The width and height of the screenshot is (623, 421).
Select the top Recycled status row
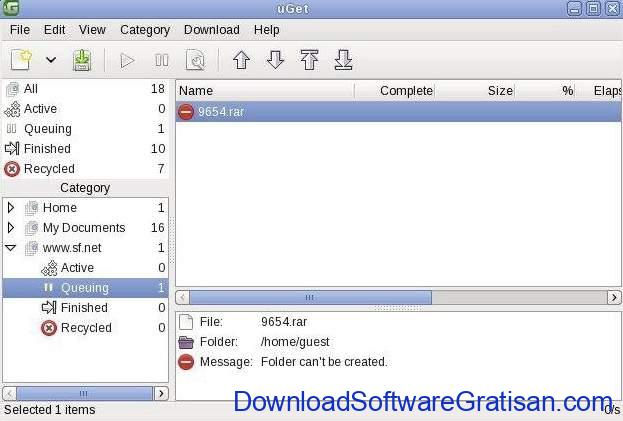(x=85, y=169)
